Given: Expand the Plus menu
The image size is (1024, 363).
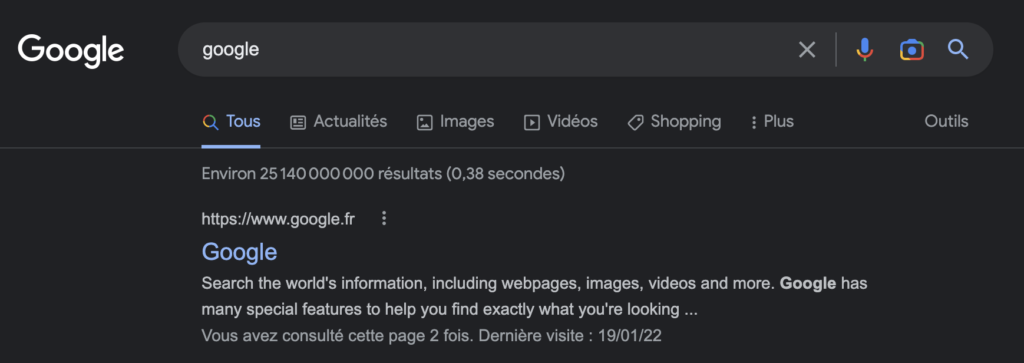Looking at the screenshot, I should coord(772,121).
